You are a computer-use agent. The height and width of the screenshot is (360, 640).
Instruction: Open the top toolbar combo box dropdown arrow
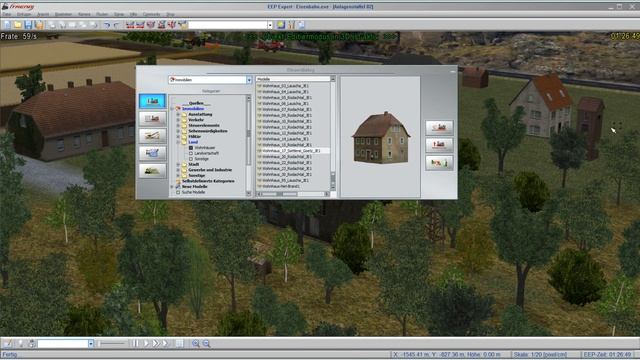[x=270, y=25]
